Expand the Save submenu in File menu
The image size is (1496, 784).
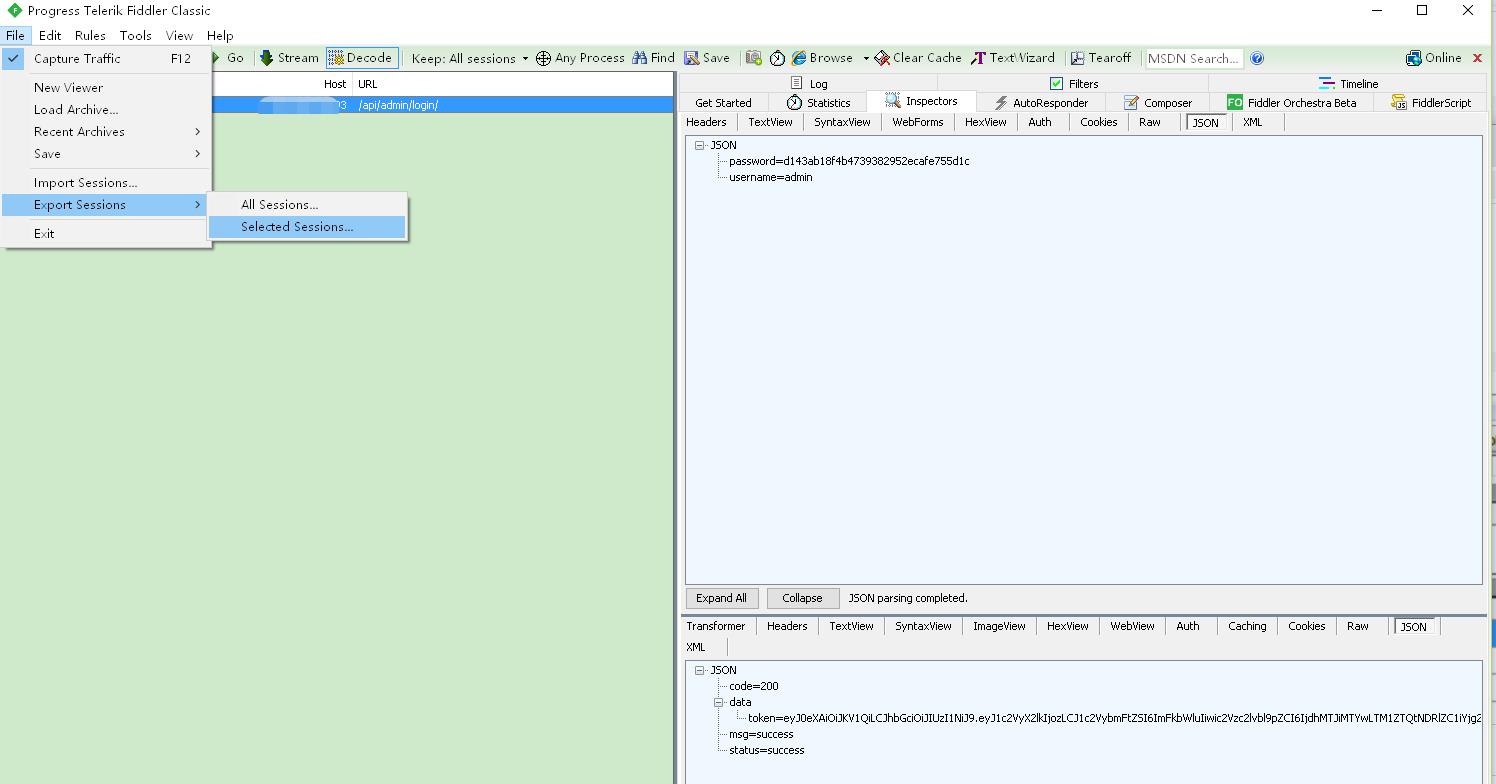107,153
